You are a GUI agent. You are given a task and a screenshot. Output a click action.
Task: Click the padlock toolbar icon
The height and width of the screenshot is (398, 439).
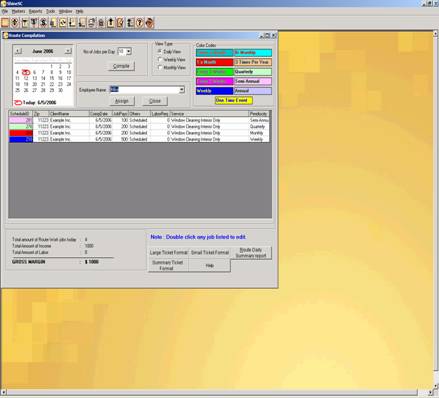[101, 23]
